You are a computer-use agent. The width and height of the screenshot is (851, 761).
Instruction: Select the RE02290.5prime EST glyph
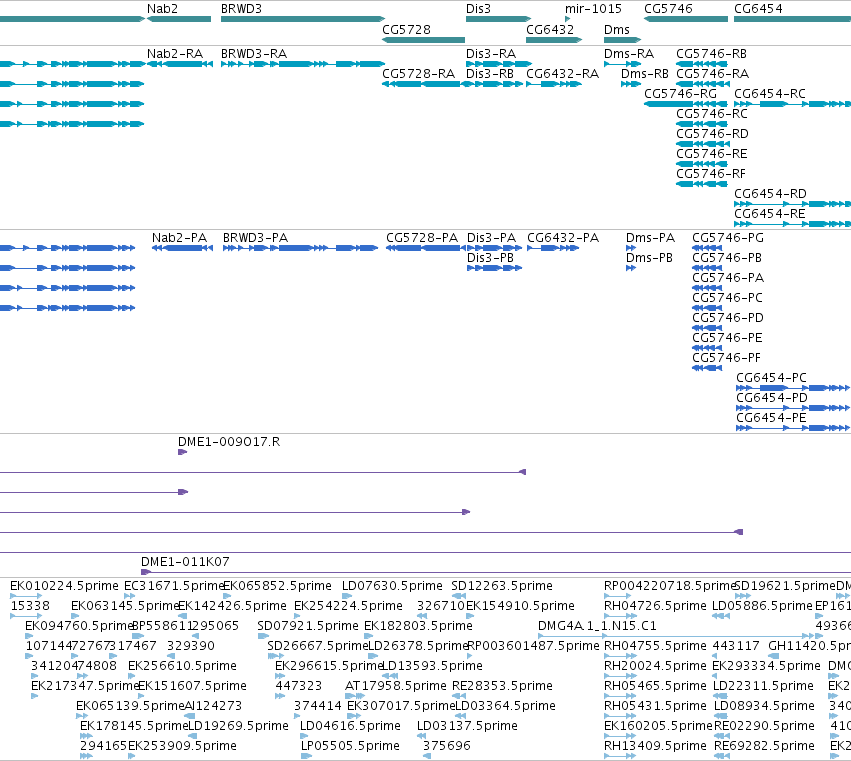tap(721, 737)
